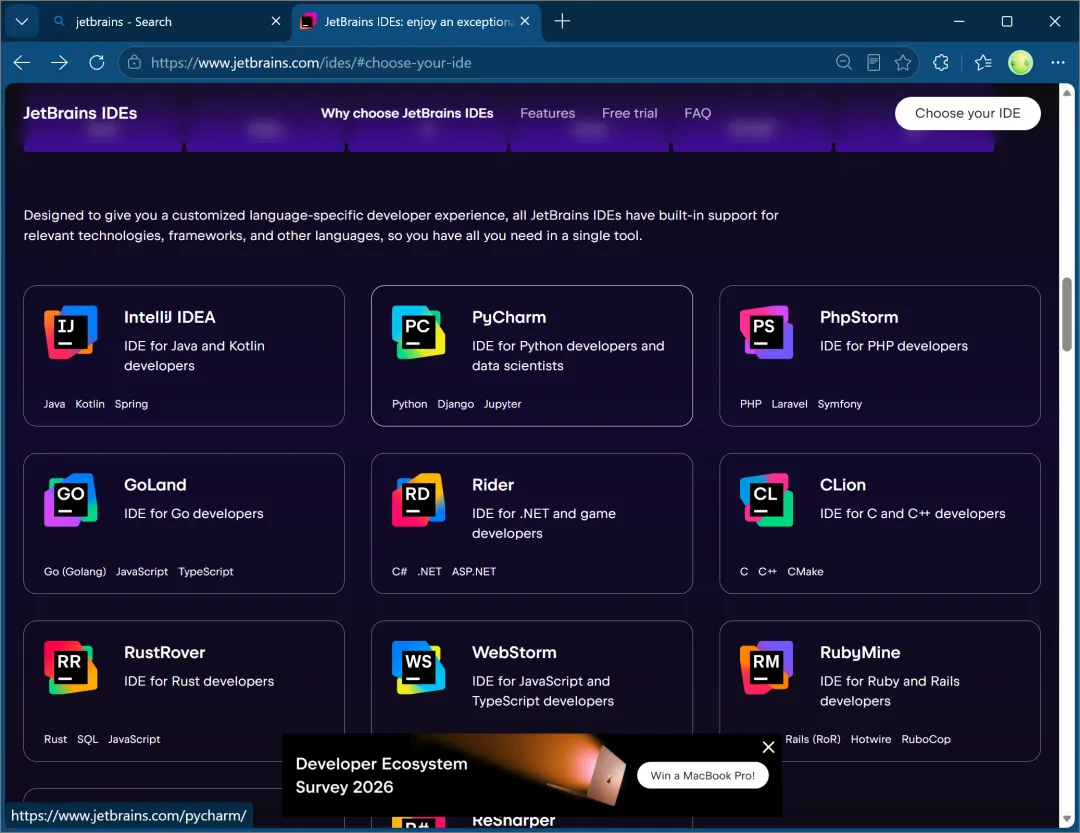
Task: Click the PhpStorm PS logo icon
Action: (766, 332)
